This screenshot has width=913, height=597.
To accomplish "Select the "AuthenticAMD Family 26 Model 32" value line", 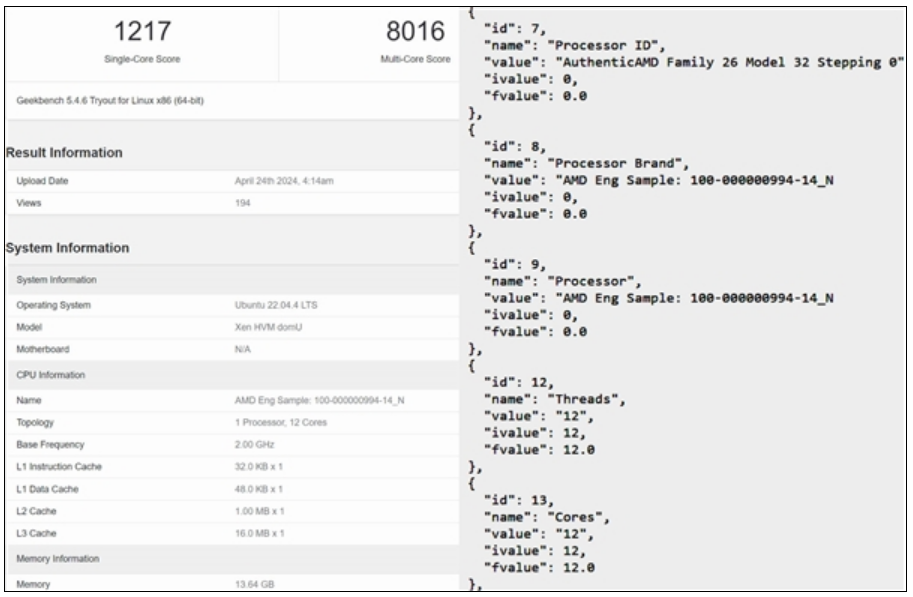I will click(x=694, y=62).
